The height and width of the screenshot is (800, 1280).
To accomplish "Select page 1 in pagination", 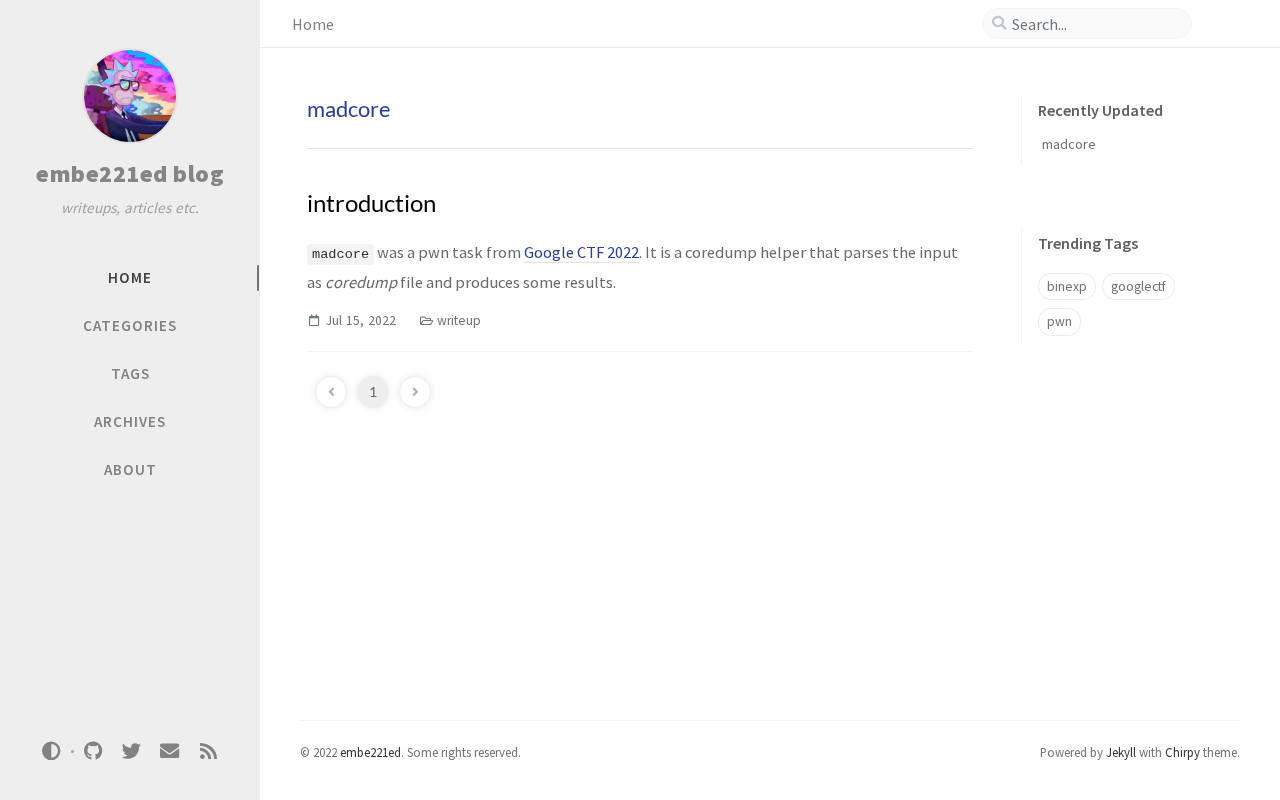I will [373, 392].
